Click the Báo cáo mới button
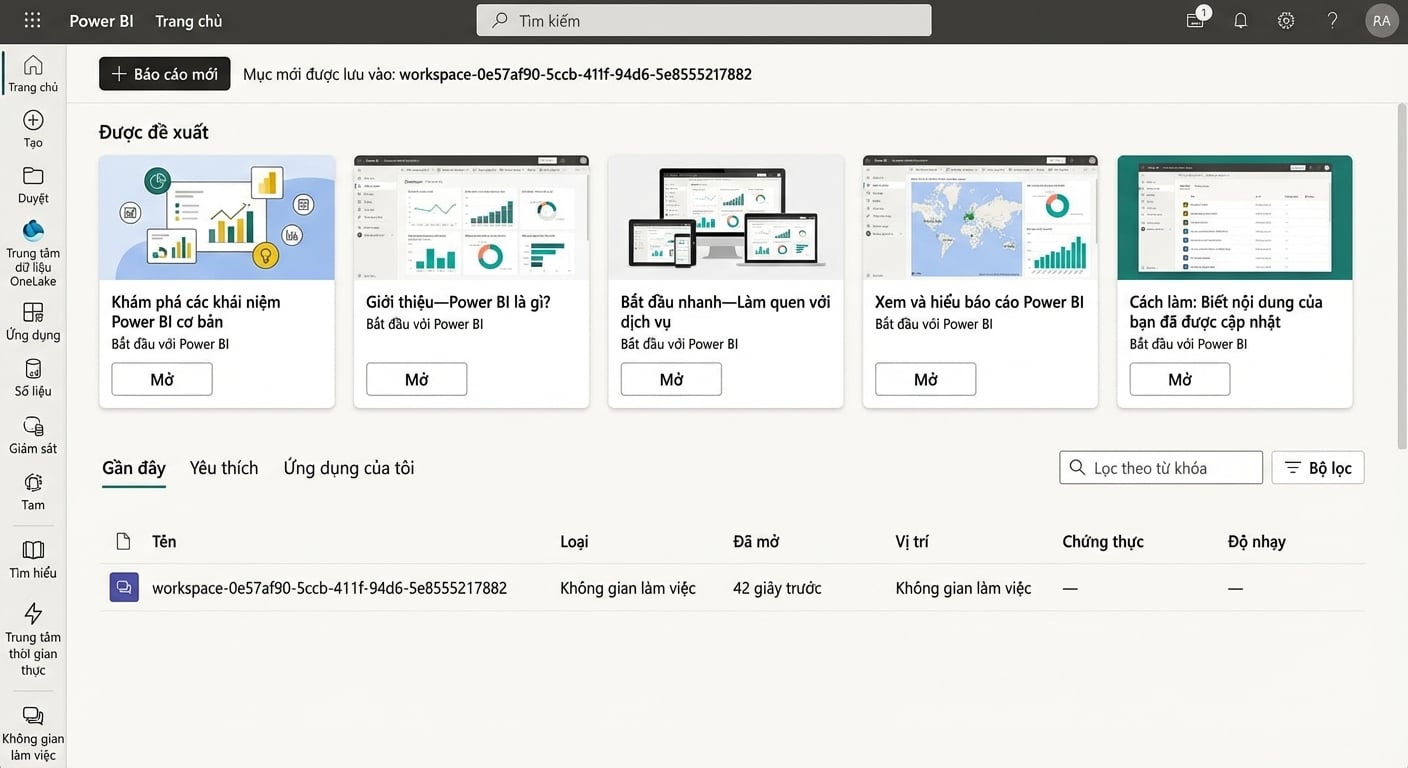 165,74
